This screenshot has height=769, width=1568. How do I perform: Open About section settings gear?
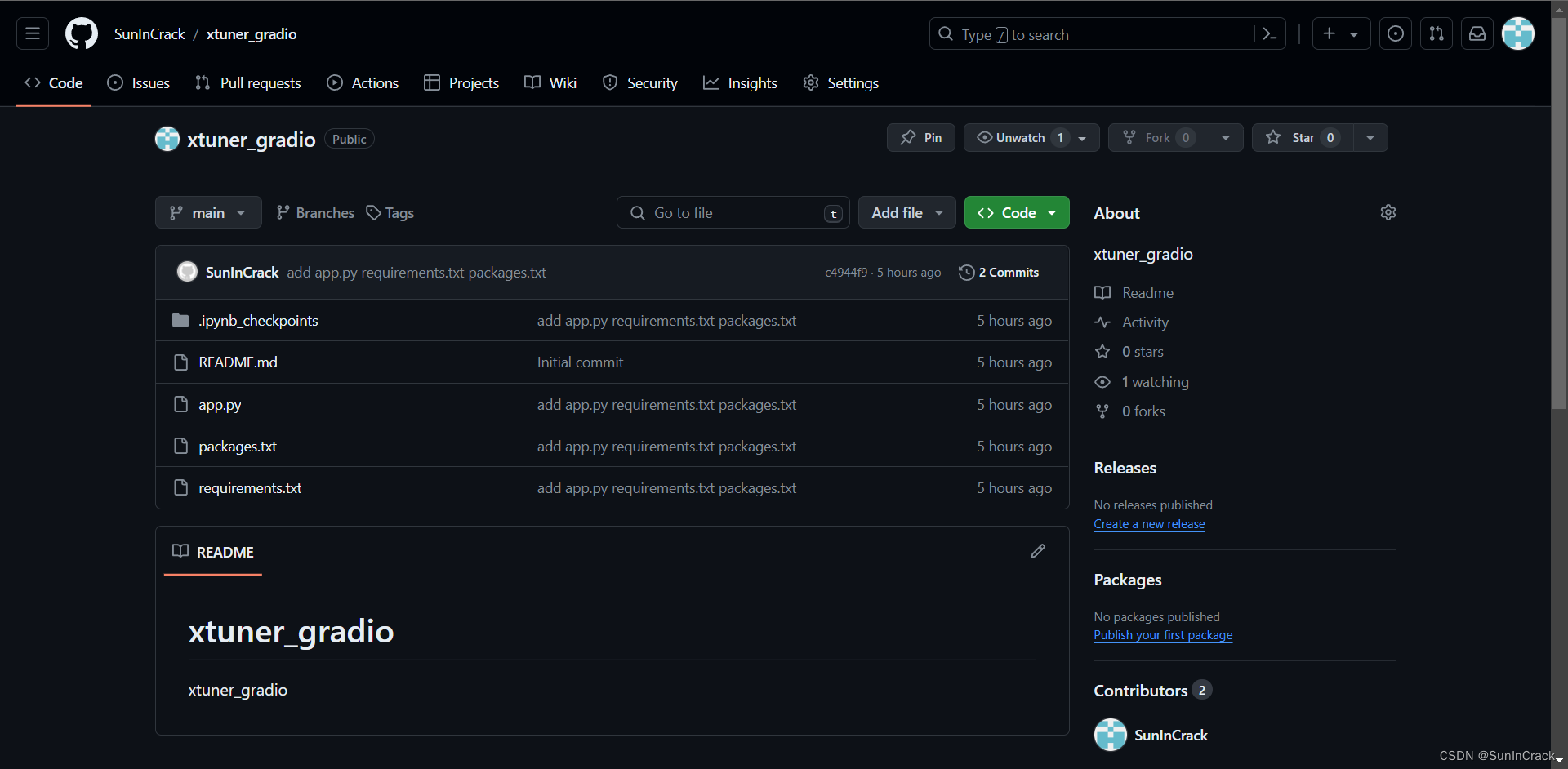pos(1388,212)
